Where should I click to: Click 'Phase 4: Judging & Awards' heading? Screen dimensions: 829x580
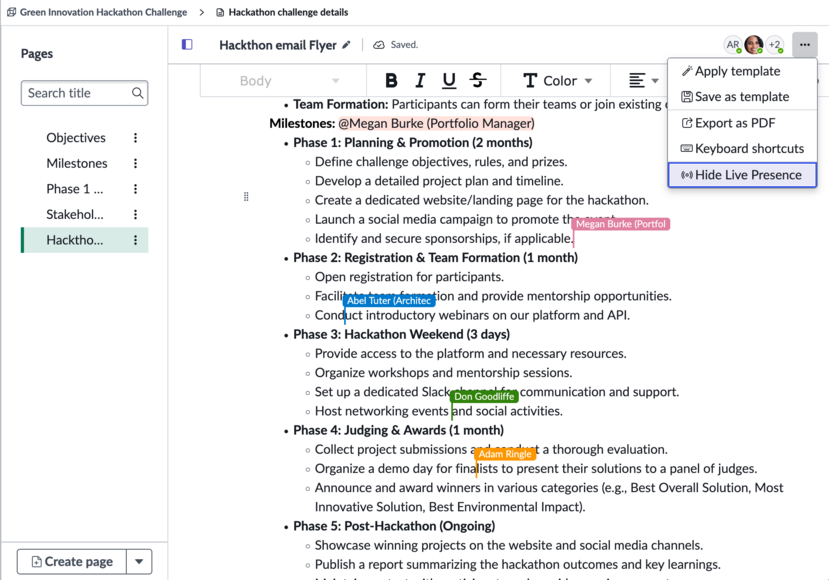(399, 430)
